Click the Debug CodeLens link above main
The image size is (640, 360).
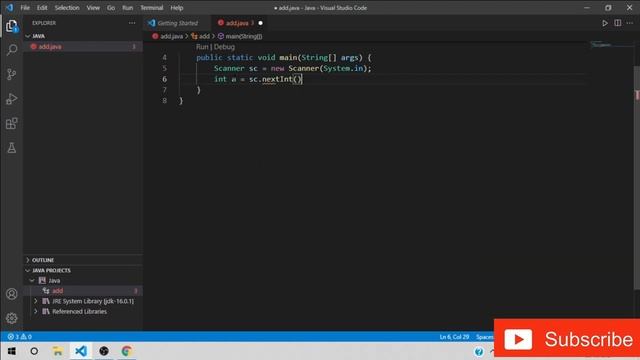pyautogui.click(x=224, y=47)
